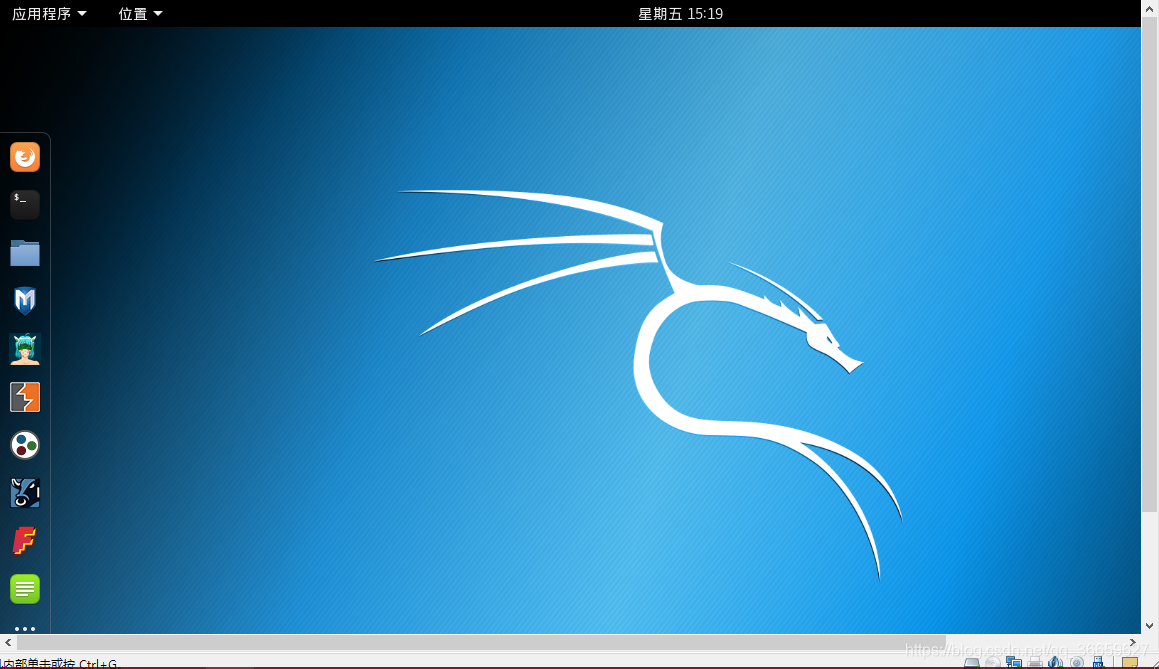Image resolution: width=1159 pixels, height=669 pixels.
Task: Click the VM USB controller status icon
Action: (x=1098, y=662)
